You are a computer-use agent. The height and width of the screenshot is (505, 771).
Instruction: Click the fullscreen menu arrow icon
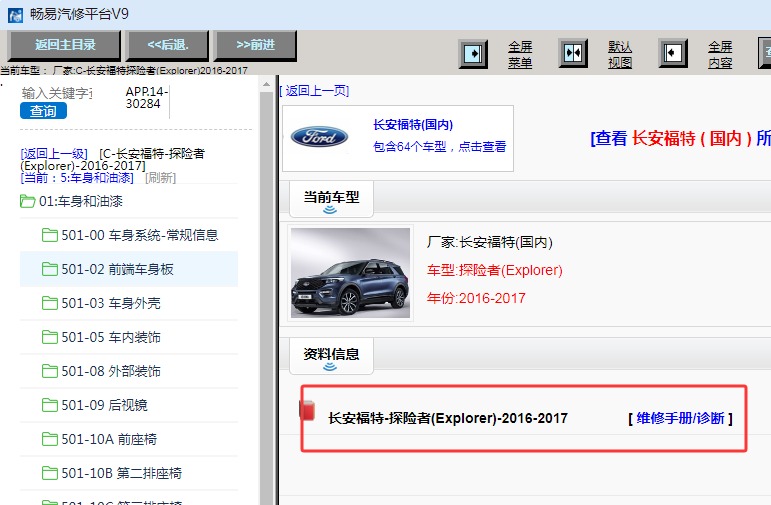473,54
